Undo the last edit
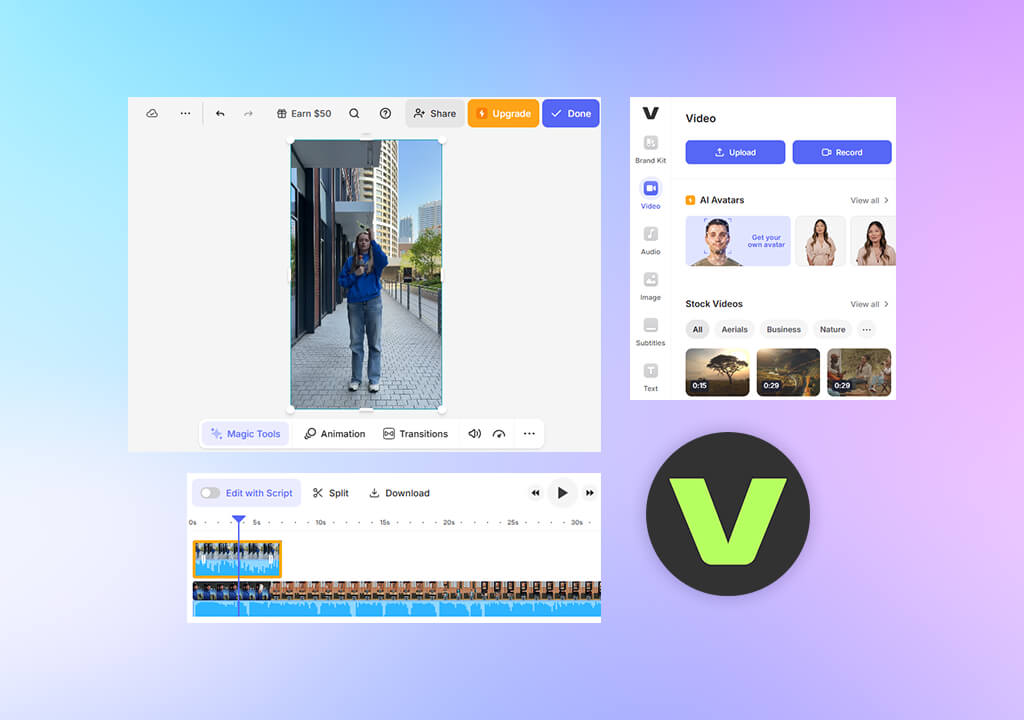Screen dimensions: 1024x720 tap(220, 114)
